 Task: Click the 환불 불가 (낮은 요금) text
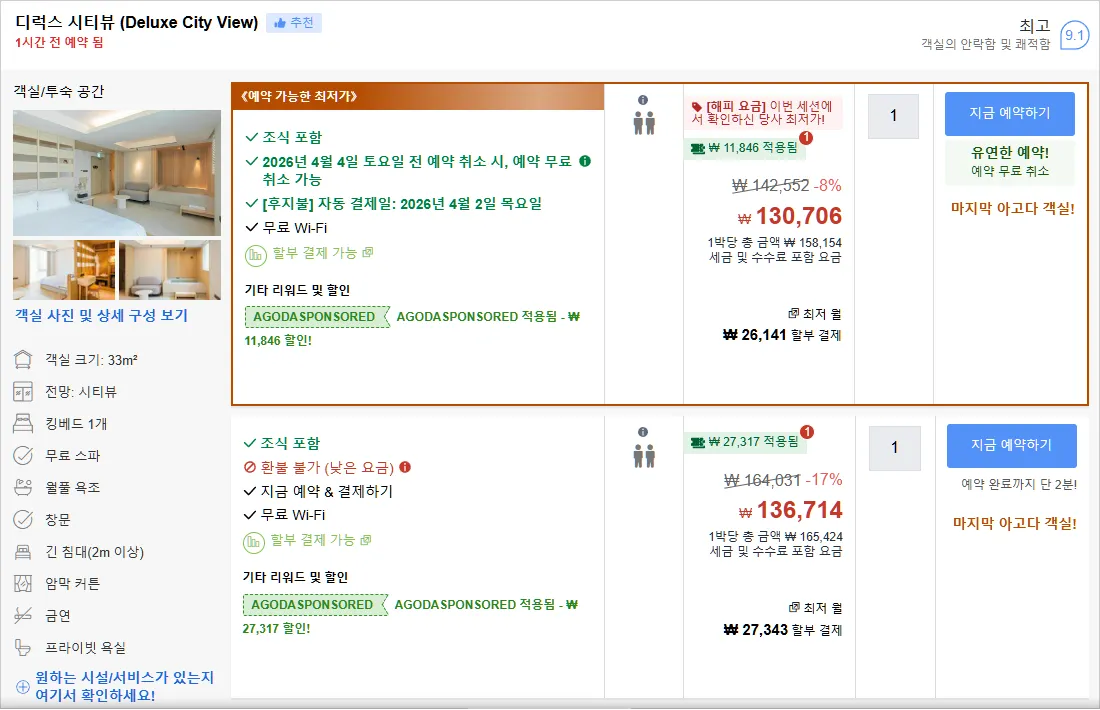coord(327,467)
